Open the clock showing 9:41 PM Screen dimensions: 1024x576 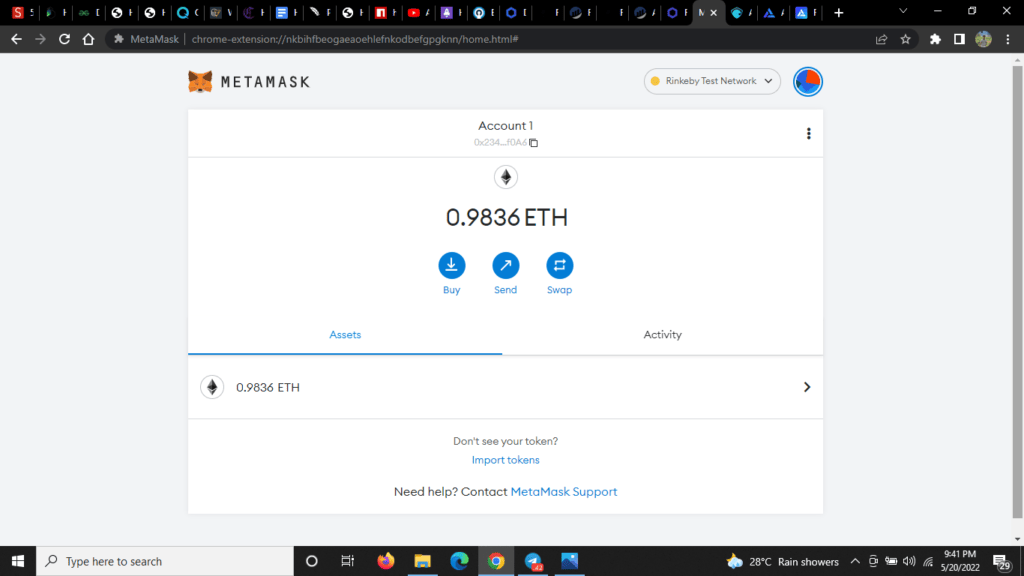coord(960,561)
